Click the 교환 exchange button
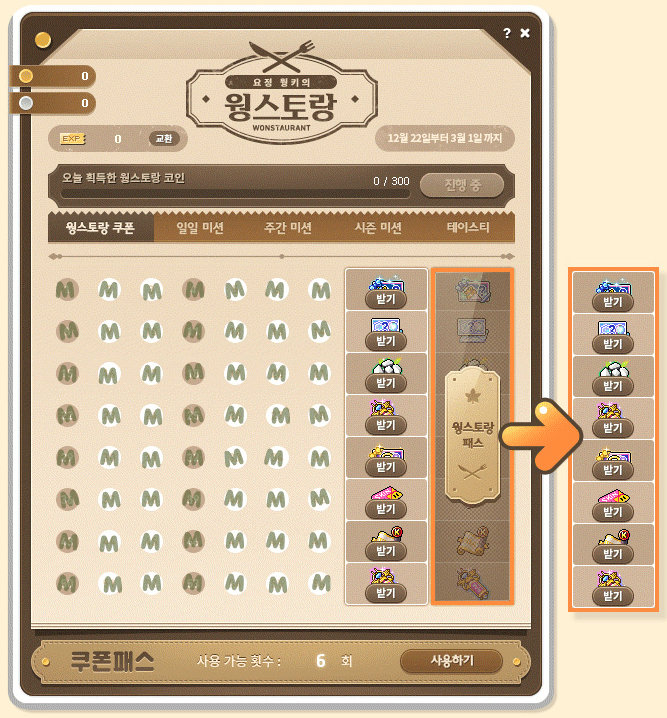This screenshot has width=667, height=718. tap(164, 138)
